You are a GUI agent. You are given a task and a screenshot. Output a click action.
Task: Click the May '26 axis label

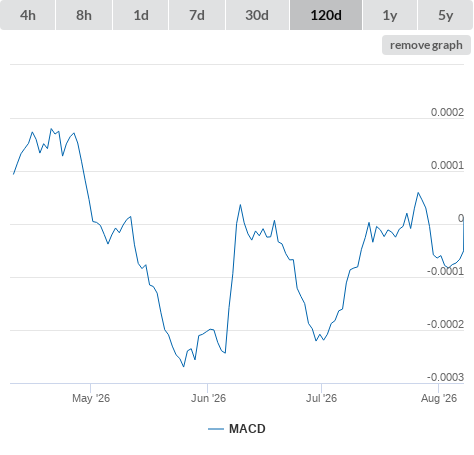[x=91, y=398]
